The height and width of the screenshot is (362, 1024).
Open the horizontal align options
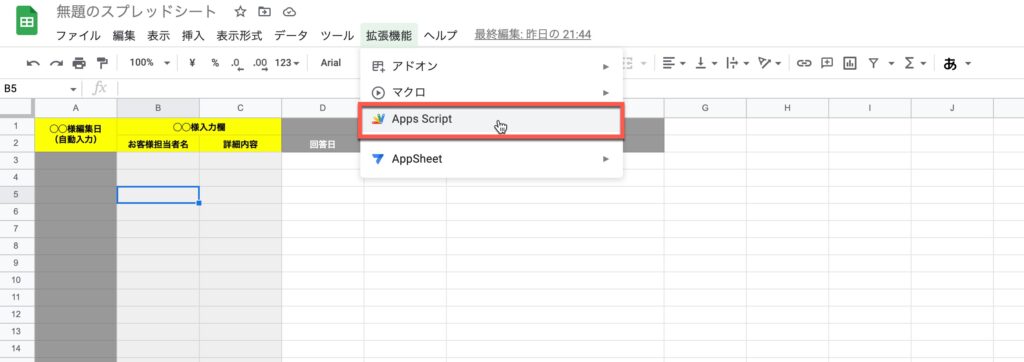674,63
